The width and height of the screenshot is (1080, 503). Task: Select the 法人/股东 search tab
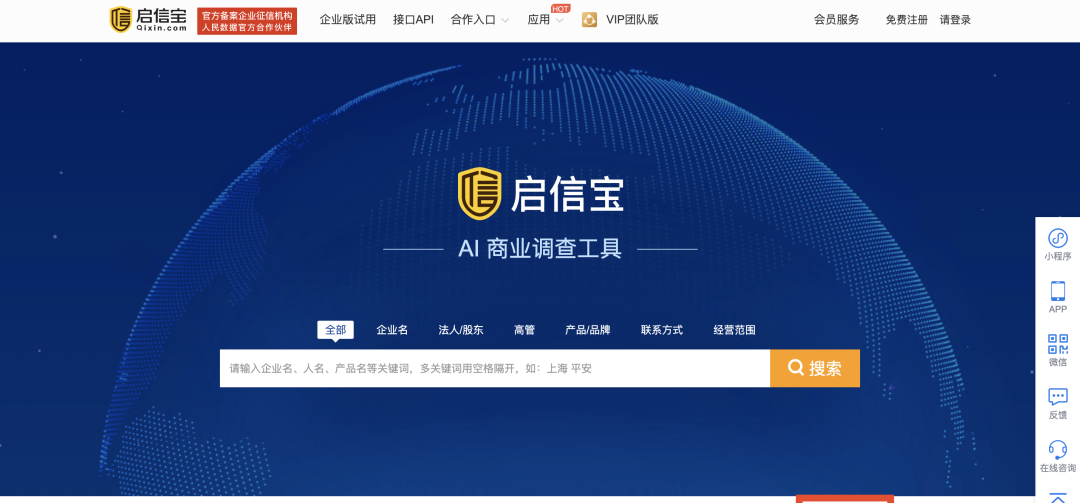(x=461, y=330)
